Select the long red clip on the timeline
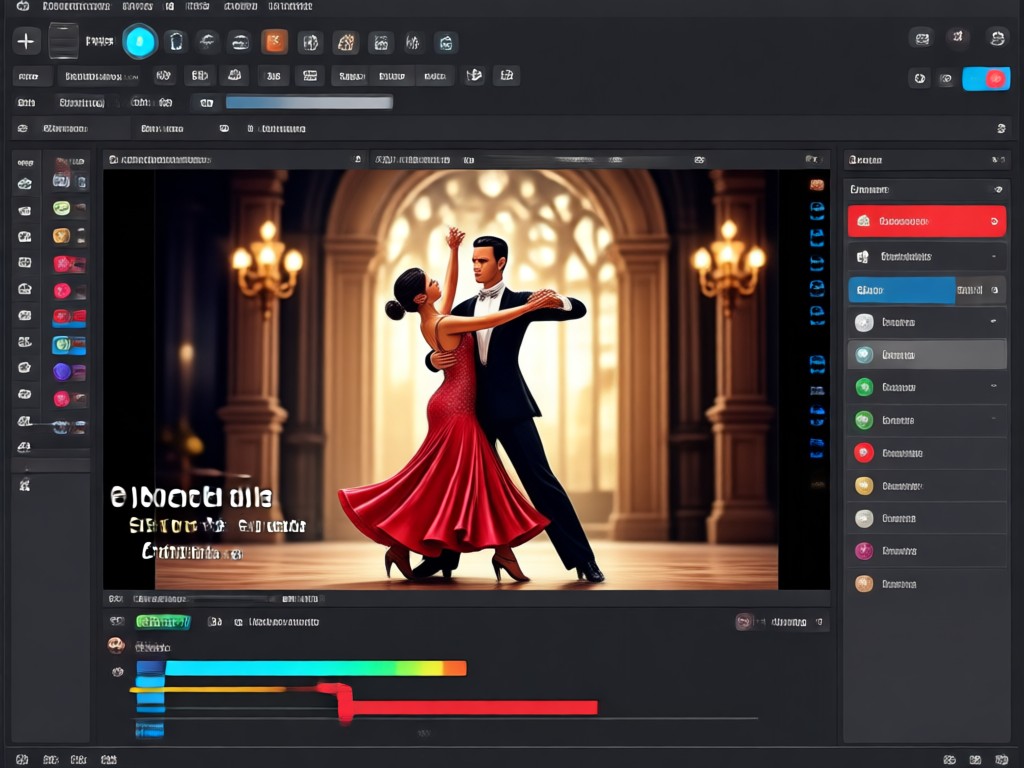The width and height of the screenshot is (1024, 768). [x=475, y=708]
